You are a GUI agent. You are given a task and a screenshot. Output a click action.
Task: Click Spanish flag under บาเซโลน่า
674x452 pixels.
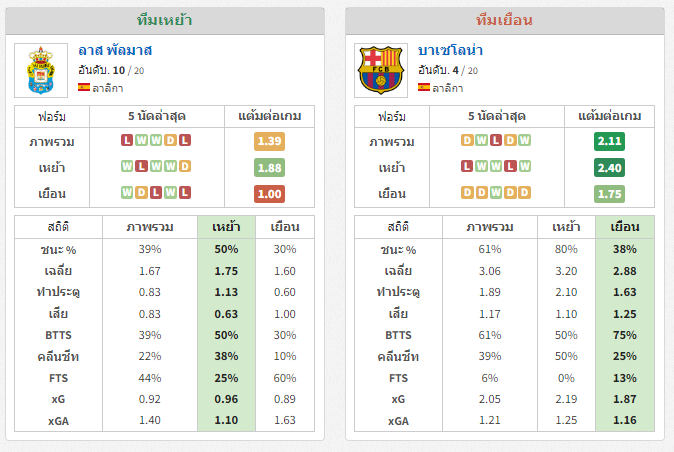[x=424, y=87]
